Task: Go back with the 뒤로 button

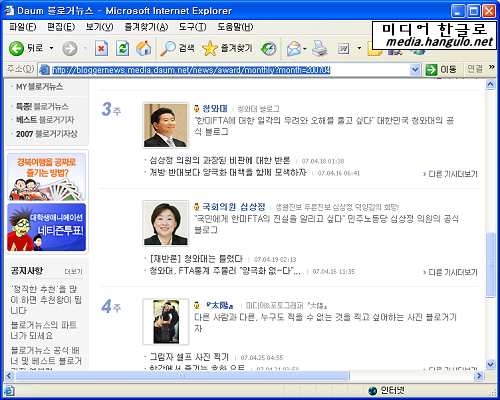Action: 26,49
